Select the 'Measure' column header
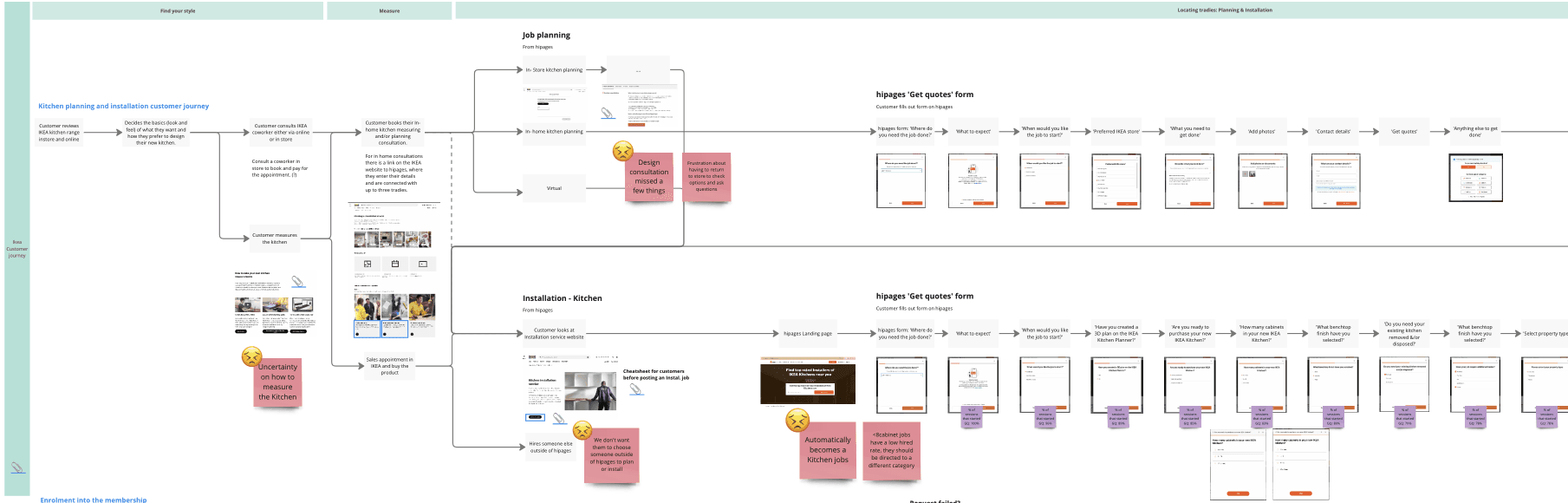 point(389,10)
